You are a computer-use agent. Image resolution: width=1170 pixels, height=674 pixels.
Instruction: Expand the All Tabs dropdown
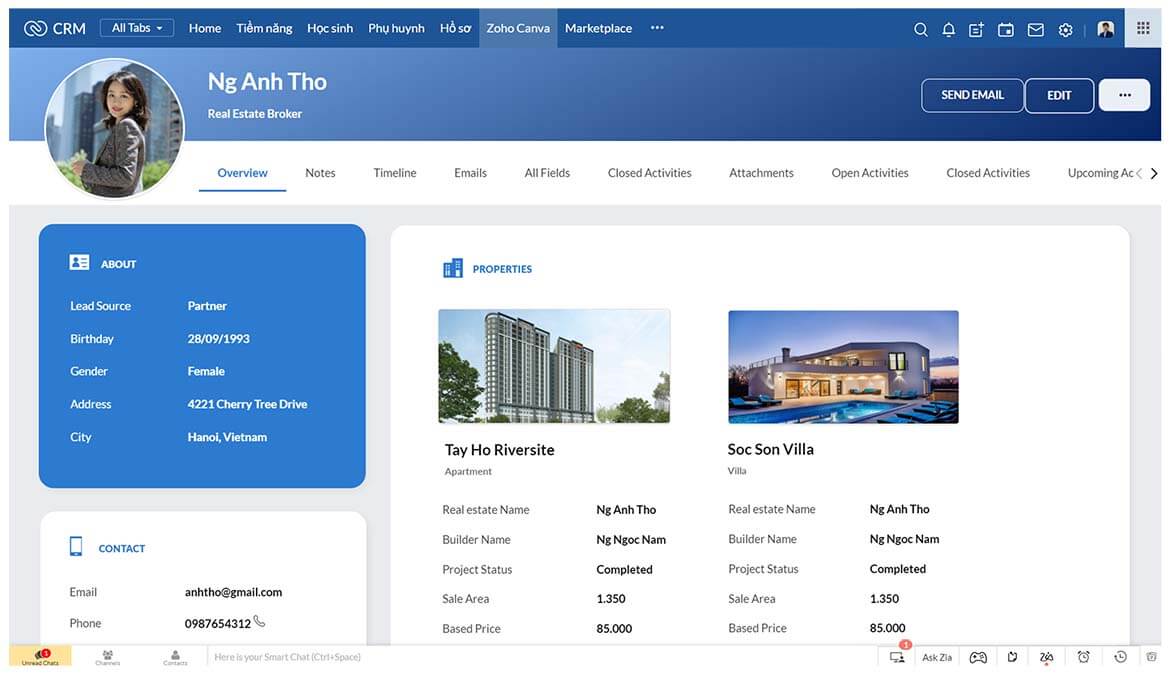[137, 28]
